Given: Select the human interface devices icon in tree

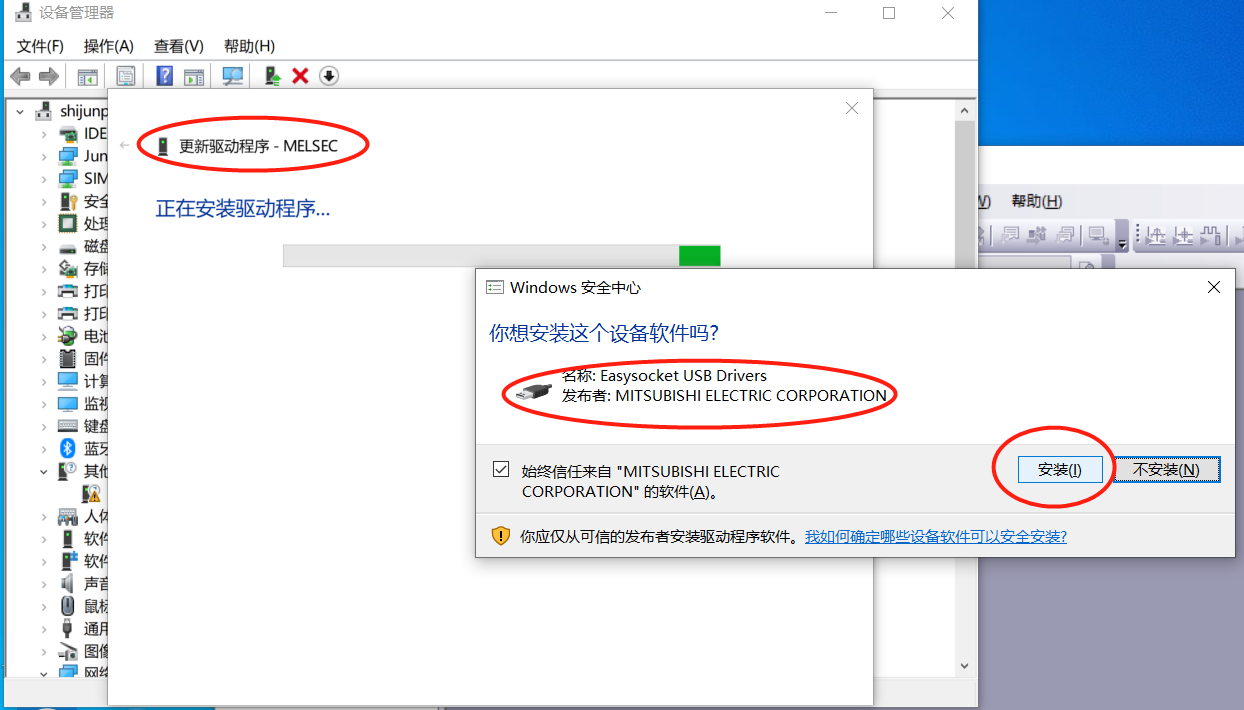Looking at the screenshot, I should (68, 516).
